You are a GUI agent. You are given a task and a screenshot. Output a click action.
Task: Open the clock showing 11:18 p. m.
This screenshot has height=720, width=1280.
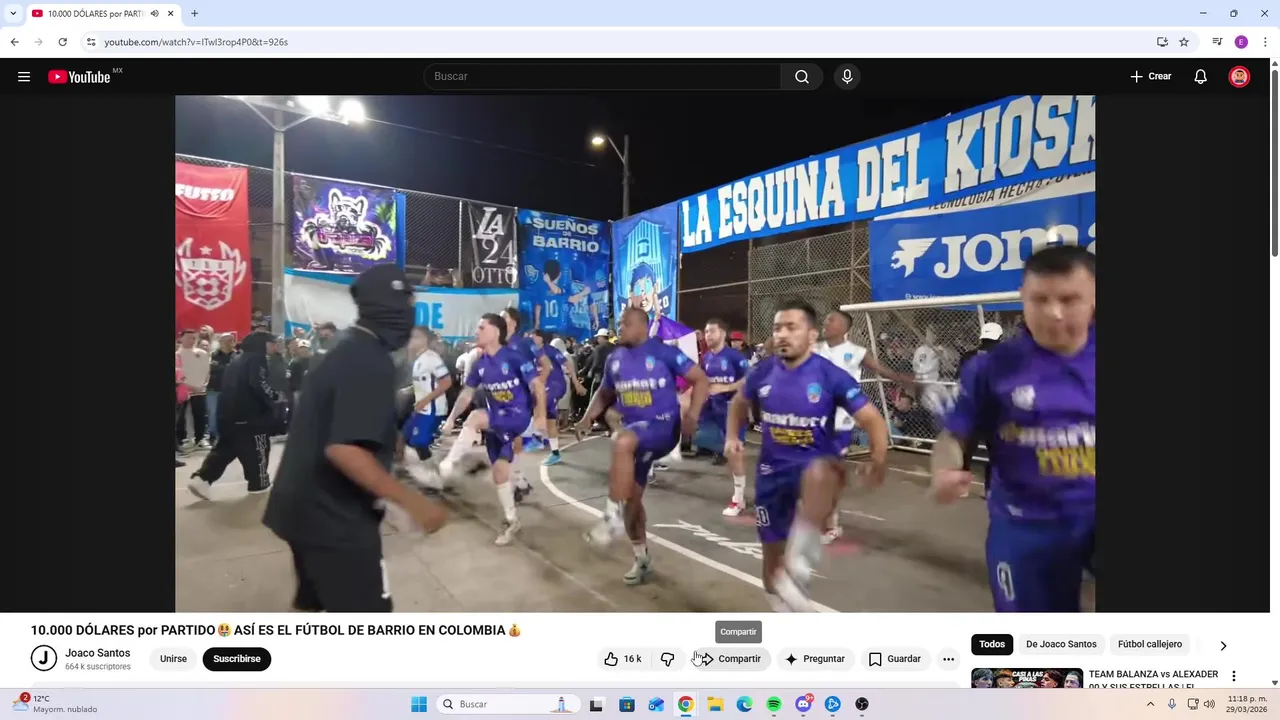[x=1246, y=704]
